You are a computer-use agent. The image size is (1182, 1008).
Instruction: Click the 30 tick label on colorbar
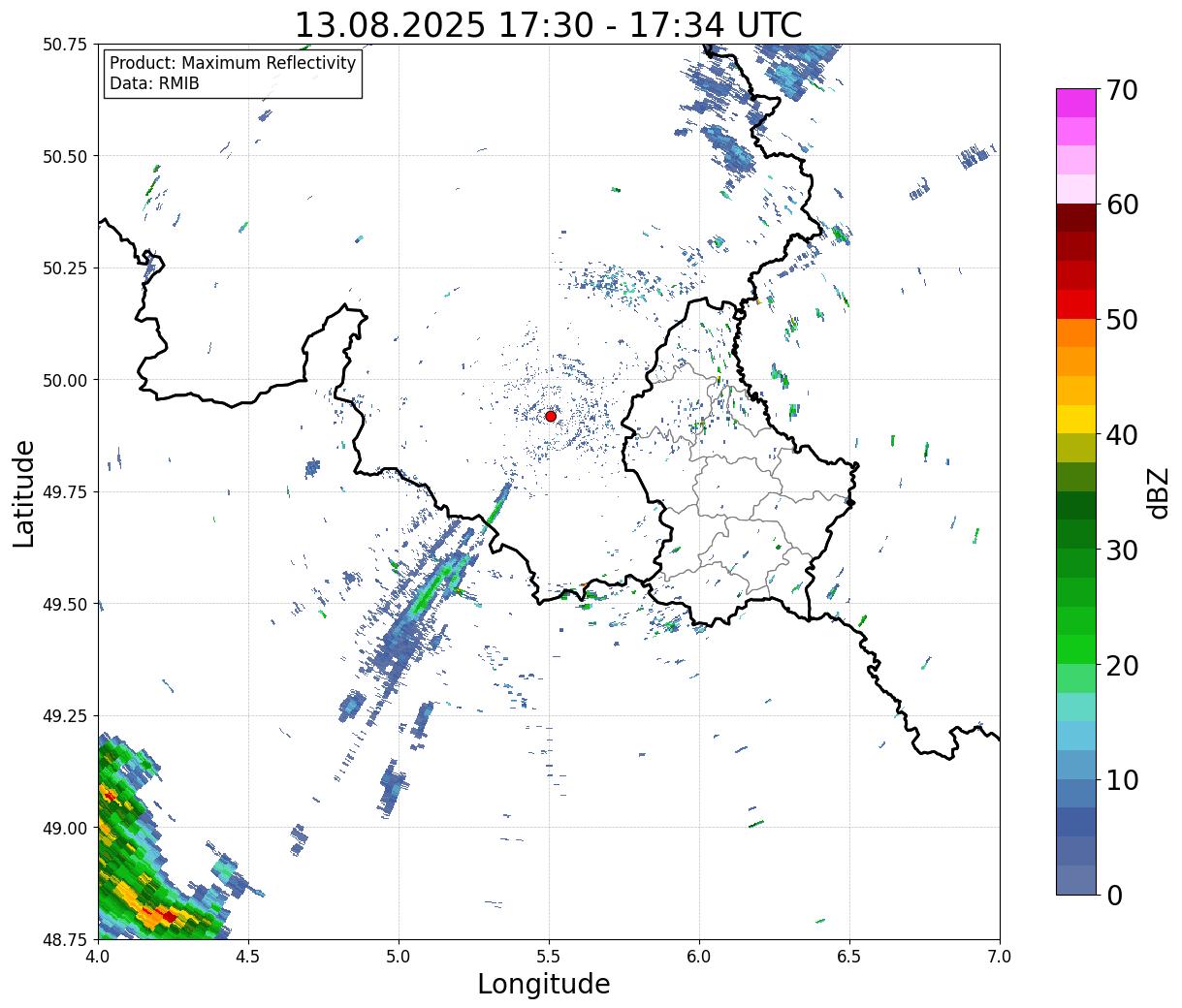click(x=1120, y=550)
